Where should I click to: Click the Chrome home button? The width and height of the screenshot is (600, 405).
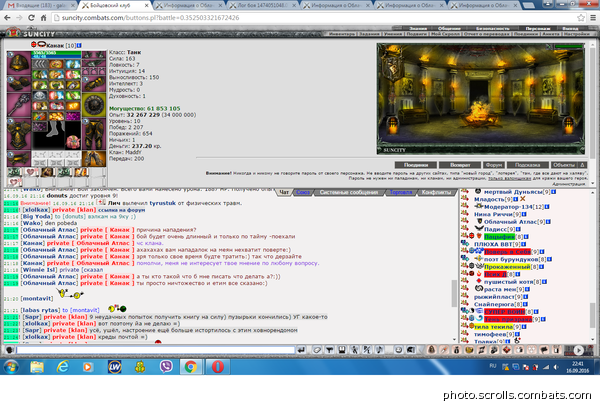44,18
